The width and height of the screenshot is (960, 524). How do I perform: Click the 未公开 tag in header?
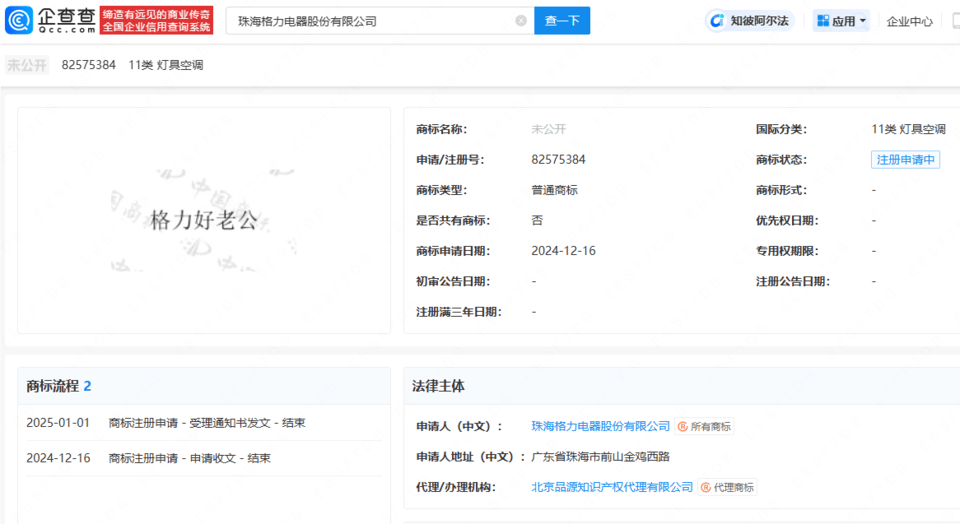[27, 65]
